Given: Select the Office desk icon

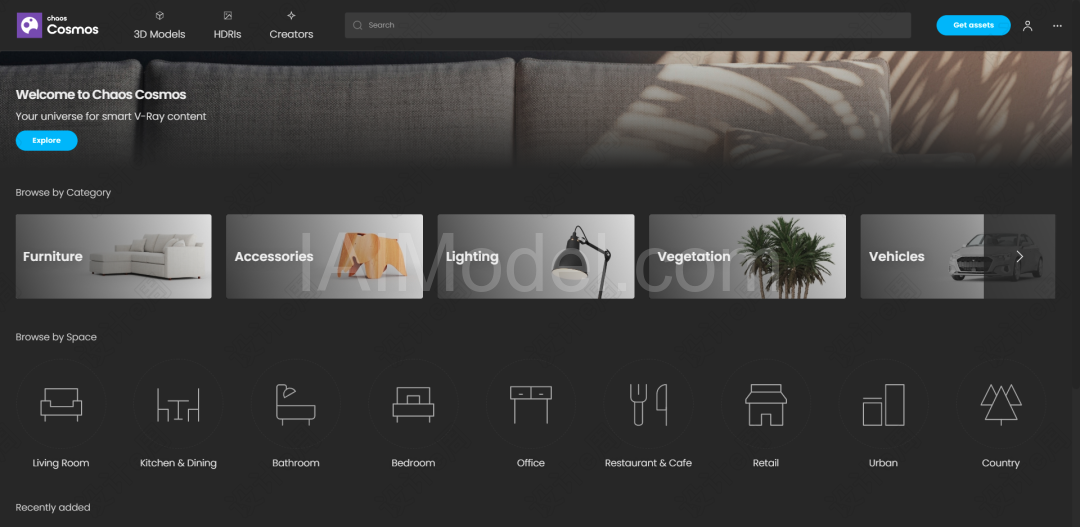Looking at the screenshot, I should (530, 404).
